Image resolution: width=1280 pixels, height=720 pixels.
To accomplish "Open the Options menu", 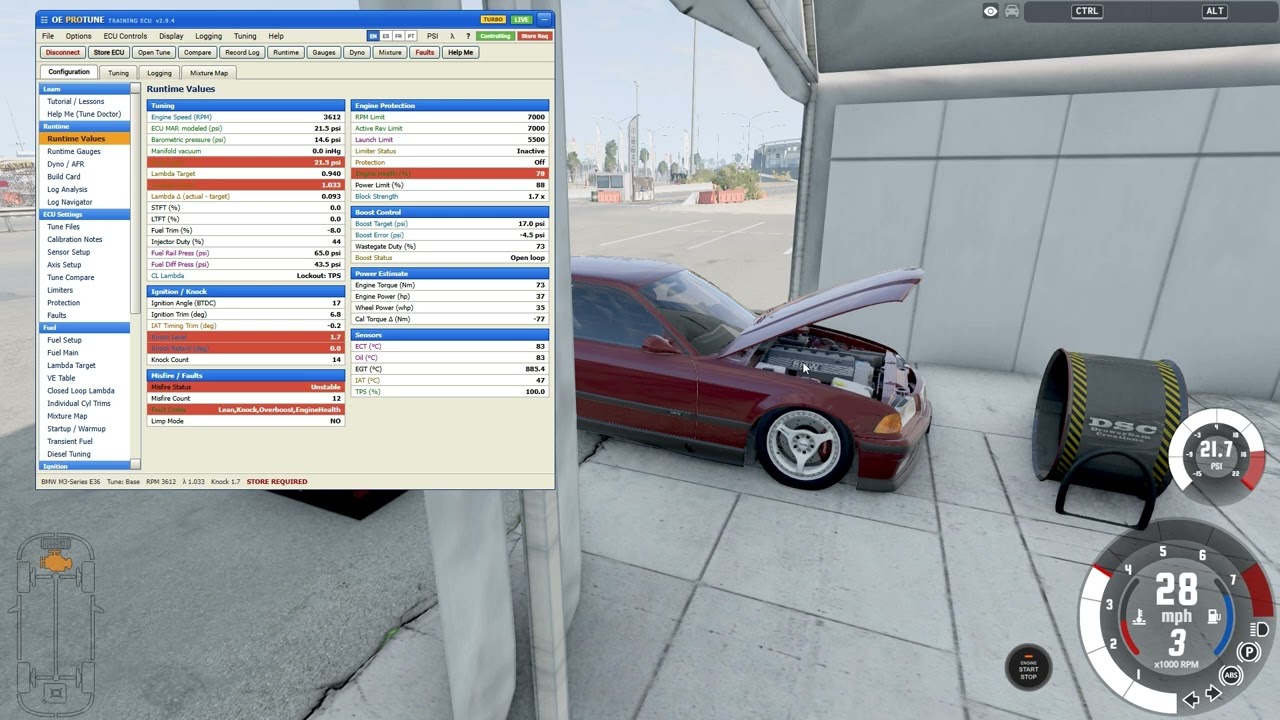I will point(78,36).
